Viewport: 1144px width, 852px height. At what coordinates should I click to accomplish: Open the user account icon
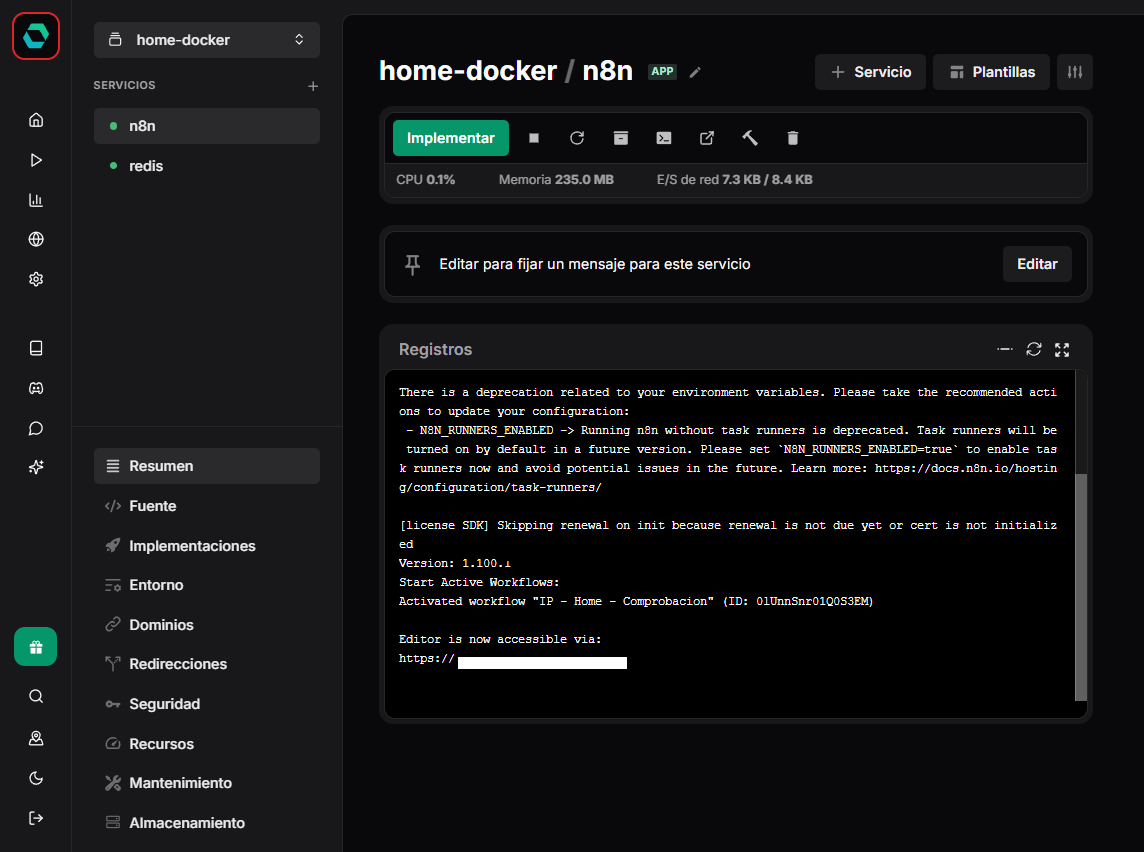pos(36,738)
